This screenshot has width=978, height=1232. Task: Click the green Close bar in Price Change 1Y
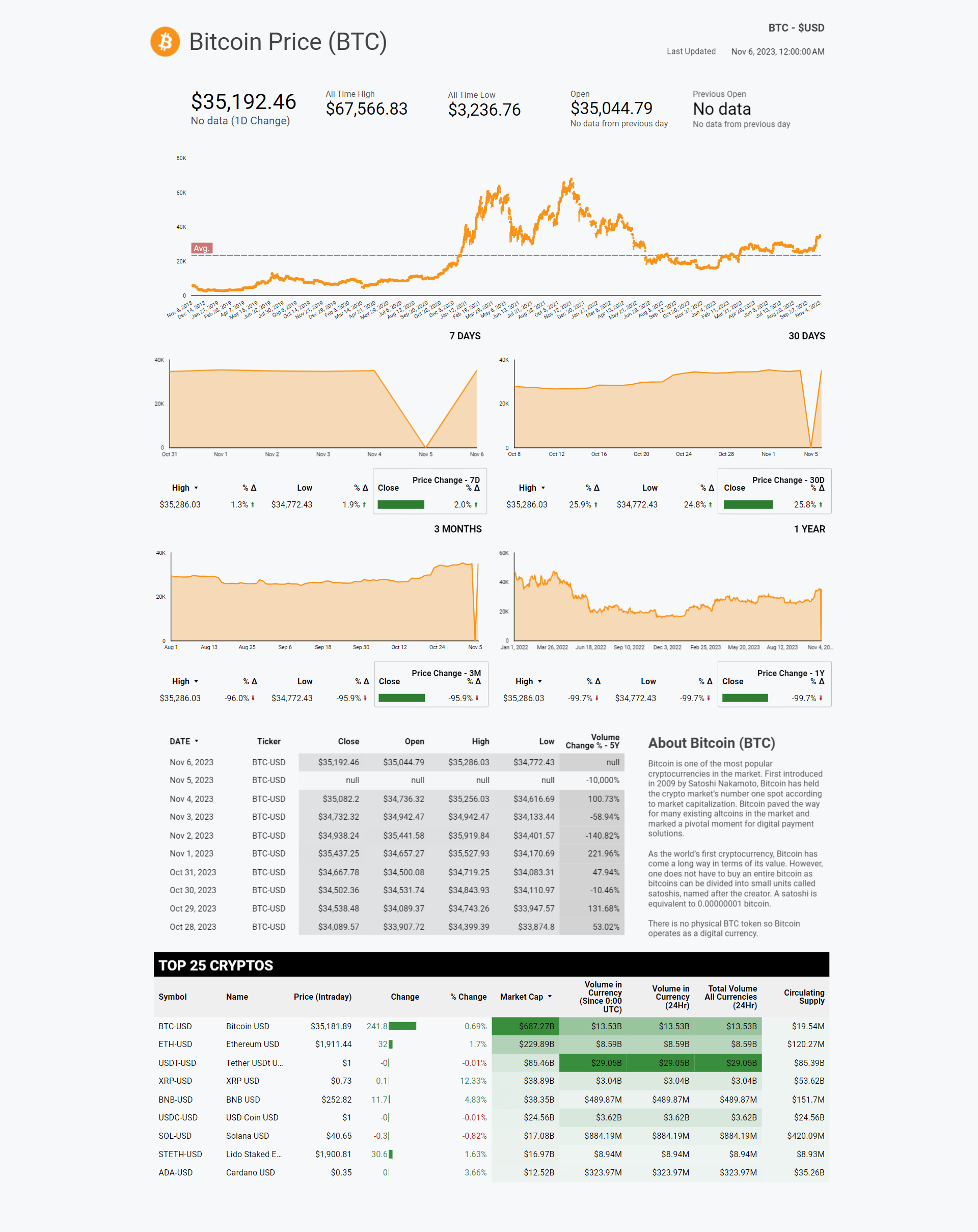tap(745, 698)
